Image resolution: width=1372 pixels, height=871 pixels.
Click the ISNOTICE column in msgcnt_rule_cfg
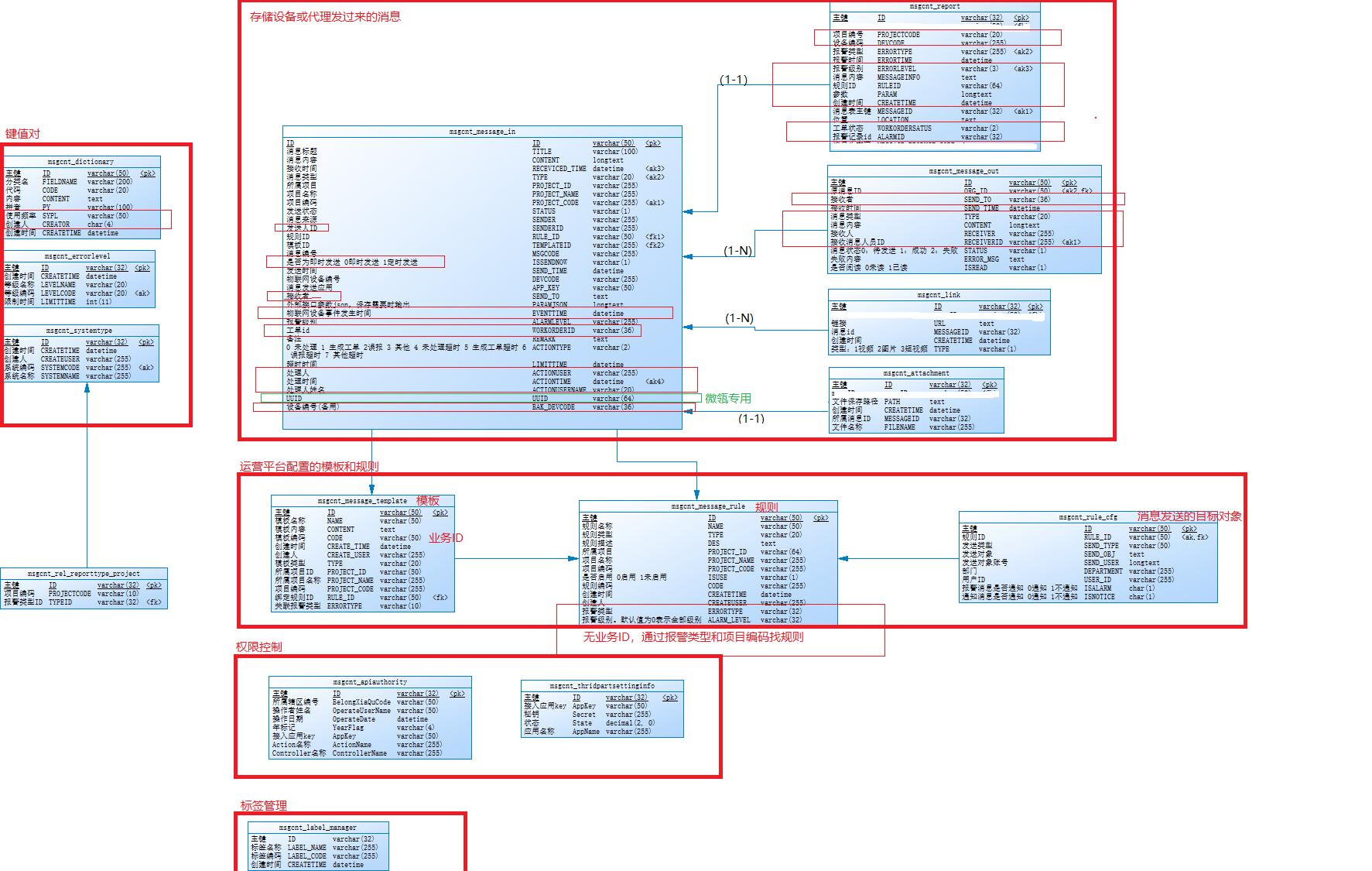(x=1099, y=597)
